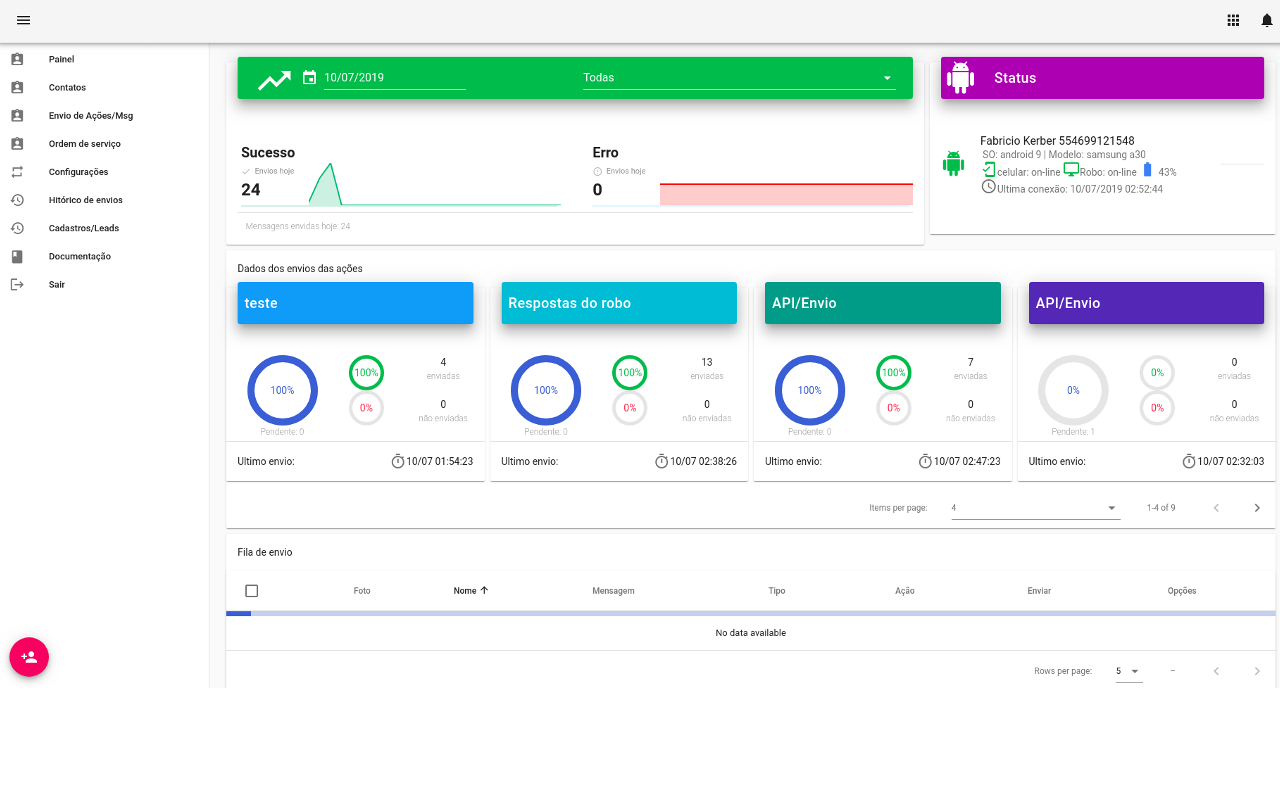Click the date field 10/07/2019

(395, 77)
